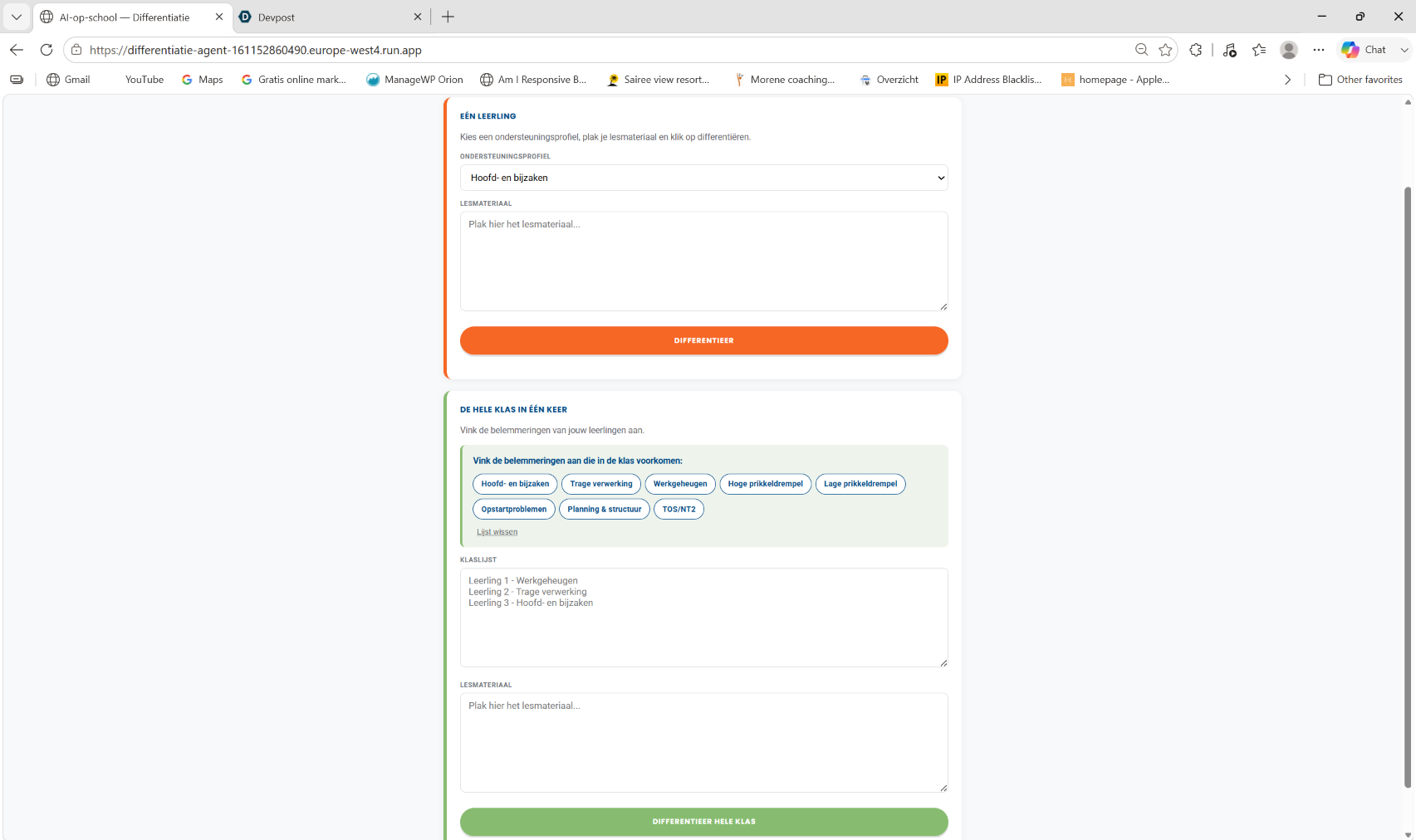Open Sairee view resort bookmark

click(x=659, y=80)
